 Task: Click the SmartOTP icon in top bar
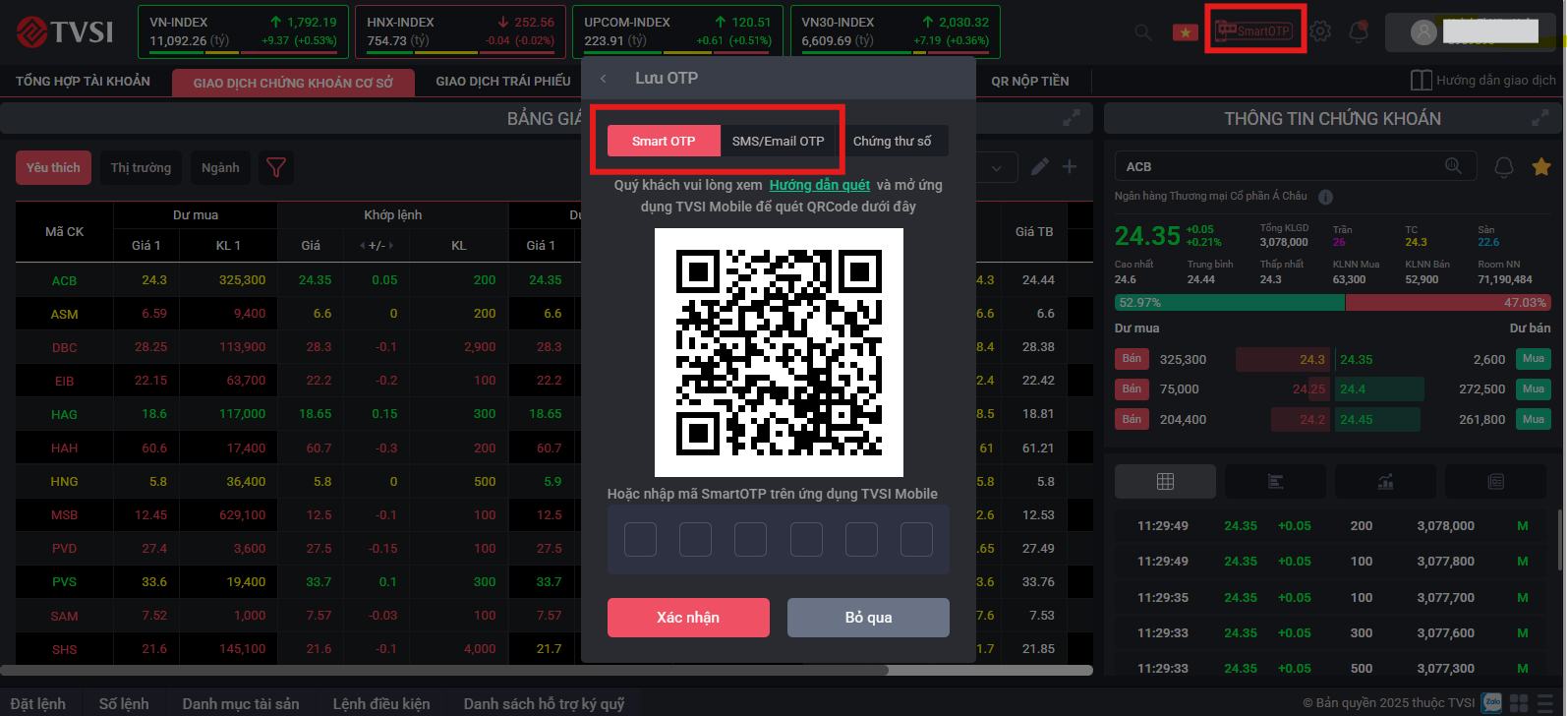1253,30
